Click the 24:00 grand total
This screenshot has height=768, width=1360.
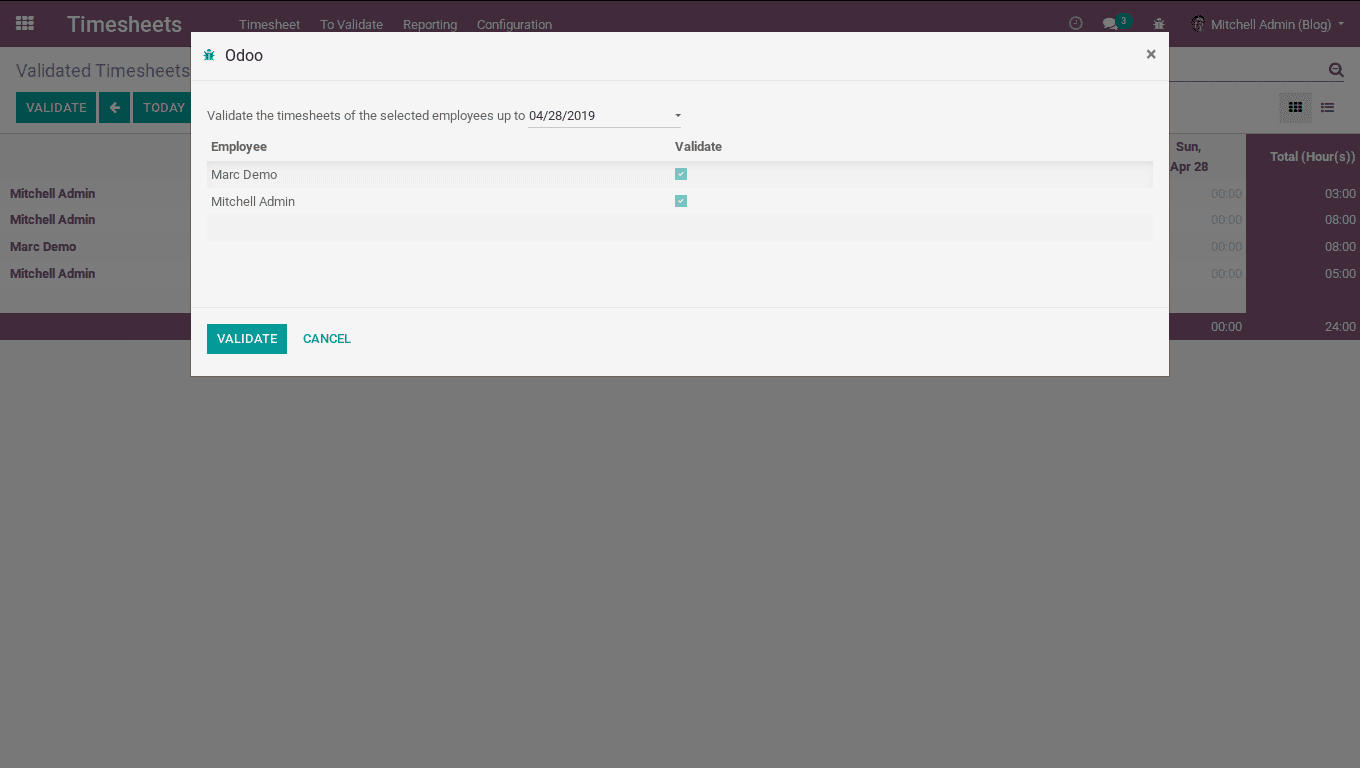pos(1340,327)
